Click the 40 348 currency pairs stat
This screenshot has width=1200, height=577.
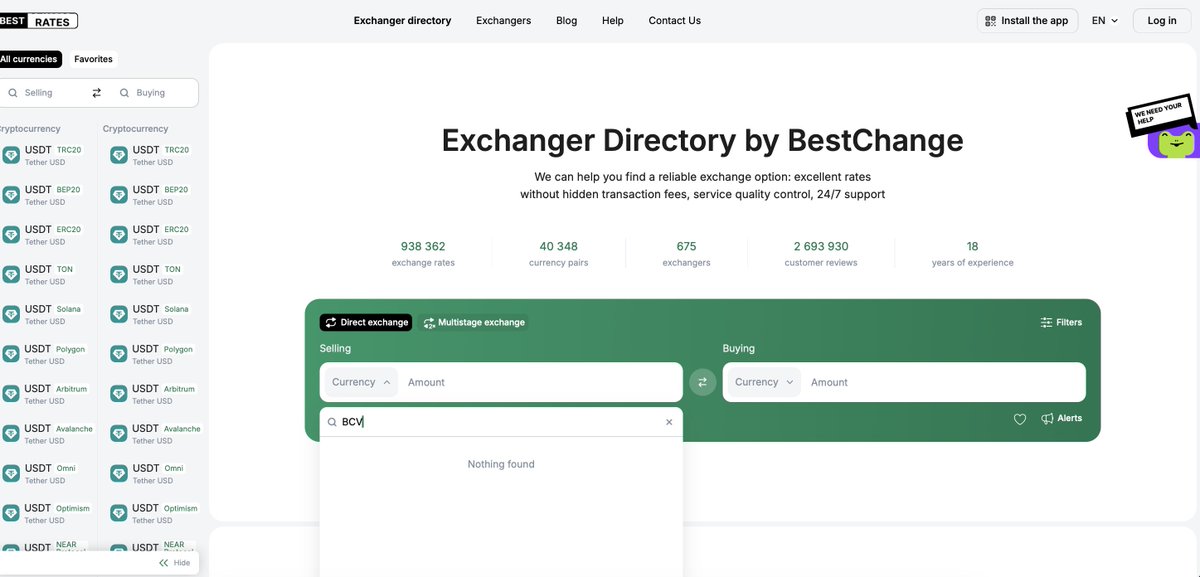click(559, 254)
